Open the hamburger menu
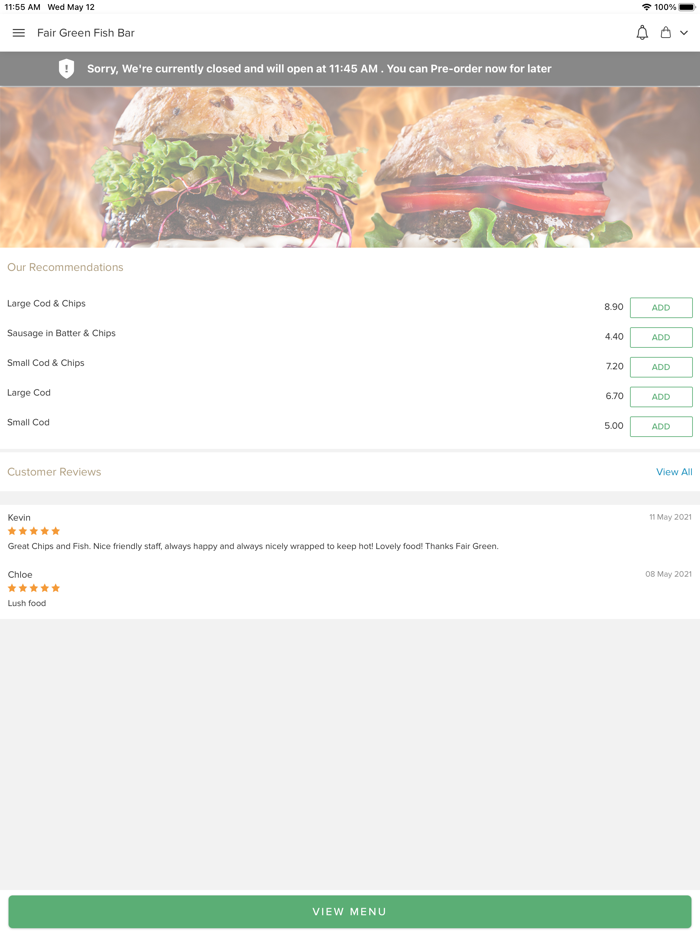700x934 pixels. click(x=18, y=33)
